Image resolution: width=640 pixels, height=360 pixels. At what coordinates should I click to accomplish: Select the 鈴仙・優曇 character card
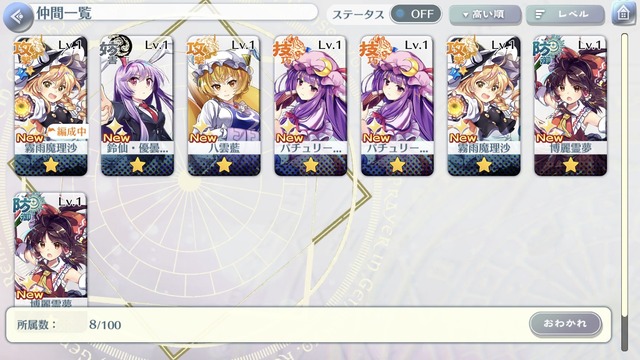click(x=137, y=106)
